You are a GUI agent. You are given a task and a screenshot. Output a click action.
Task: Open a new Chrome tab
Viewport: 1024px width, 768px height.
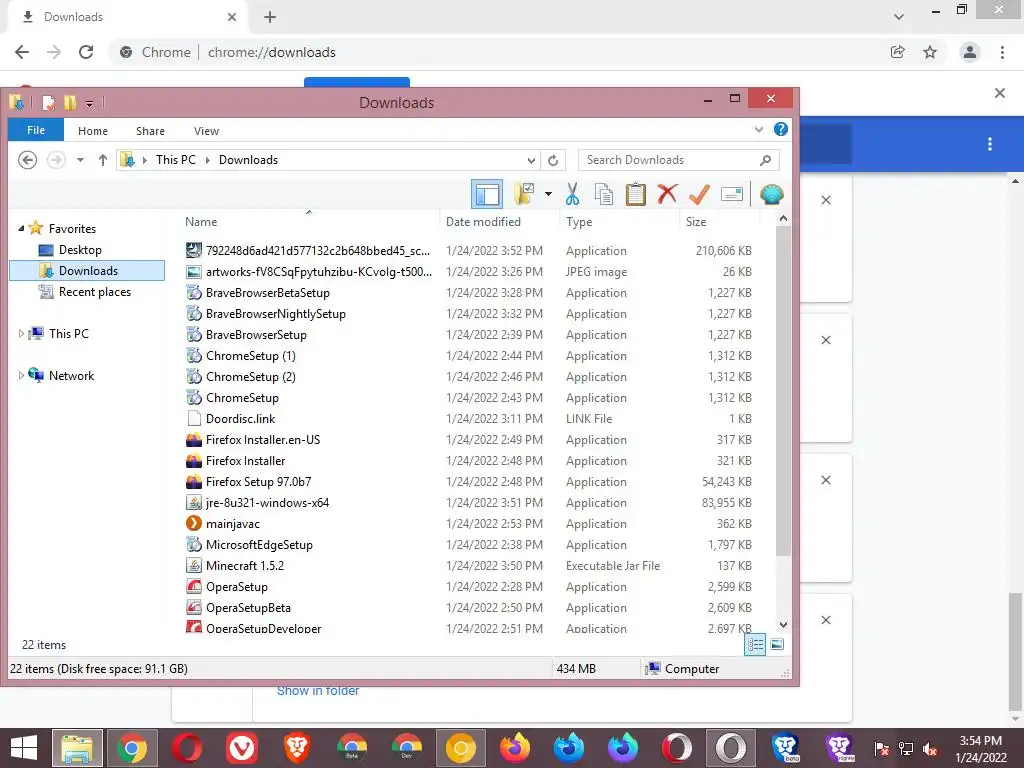click(x=270, y=17)
